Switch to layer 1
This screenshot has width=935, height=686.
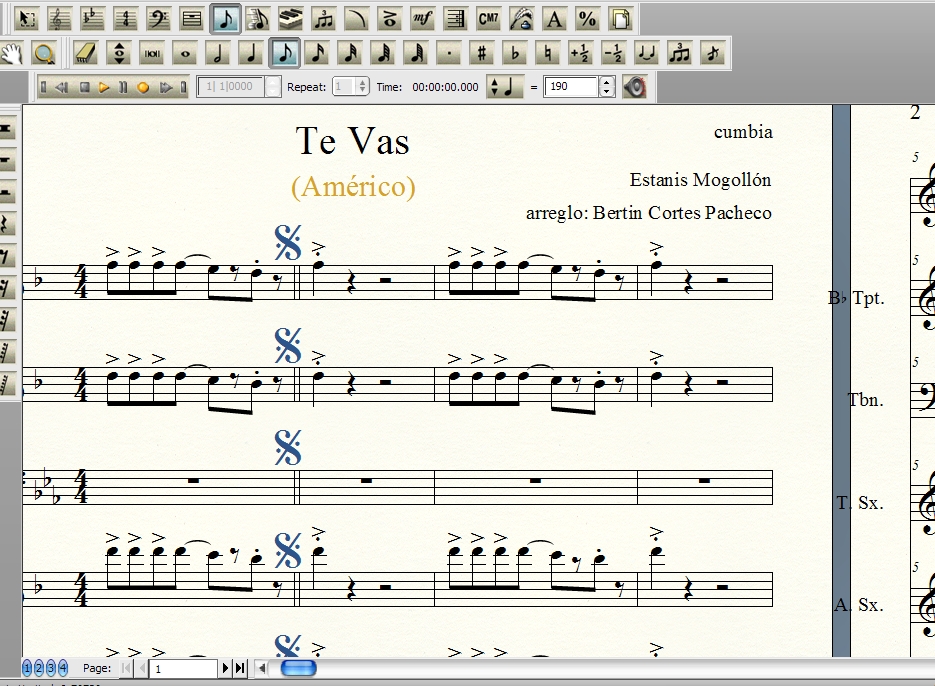coord(27,668)
